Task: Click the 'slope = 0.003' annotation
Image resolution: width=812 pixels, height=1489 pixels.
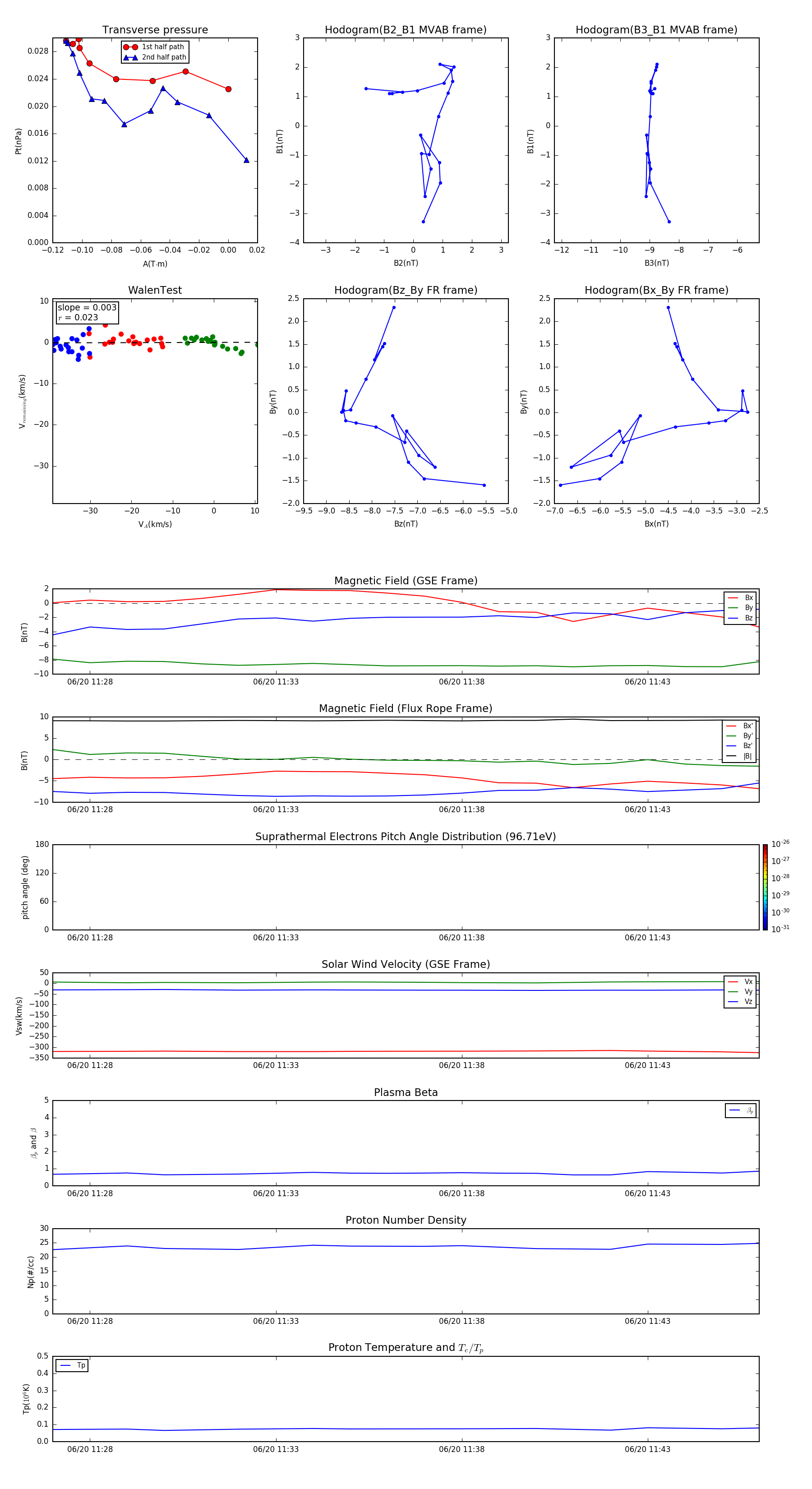Action: click(x=87, y=308)
